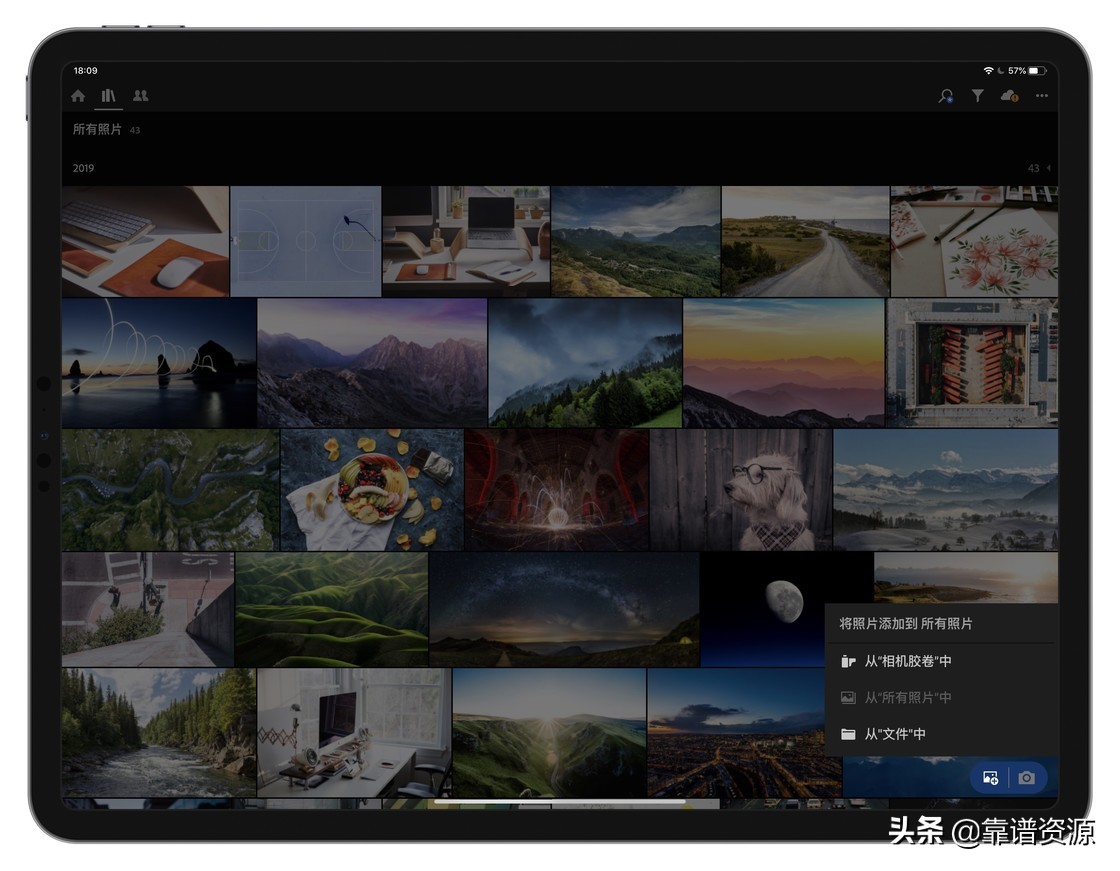Viewport: 1120px width, 871px height.
Task: Open the forest river rapids photo
Action: coord(159,732)
